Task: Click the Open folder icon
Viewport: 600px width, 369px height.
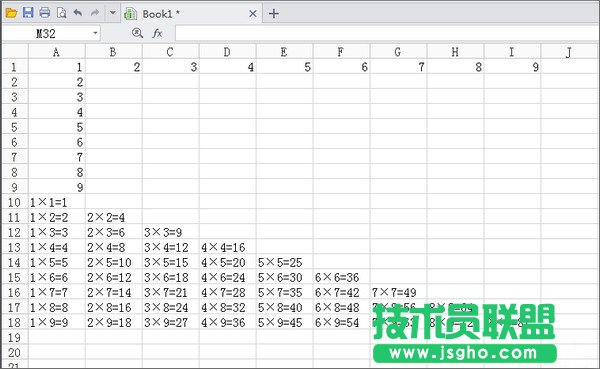Action: (11, 13)
